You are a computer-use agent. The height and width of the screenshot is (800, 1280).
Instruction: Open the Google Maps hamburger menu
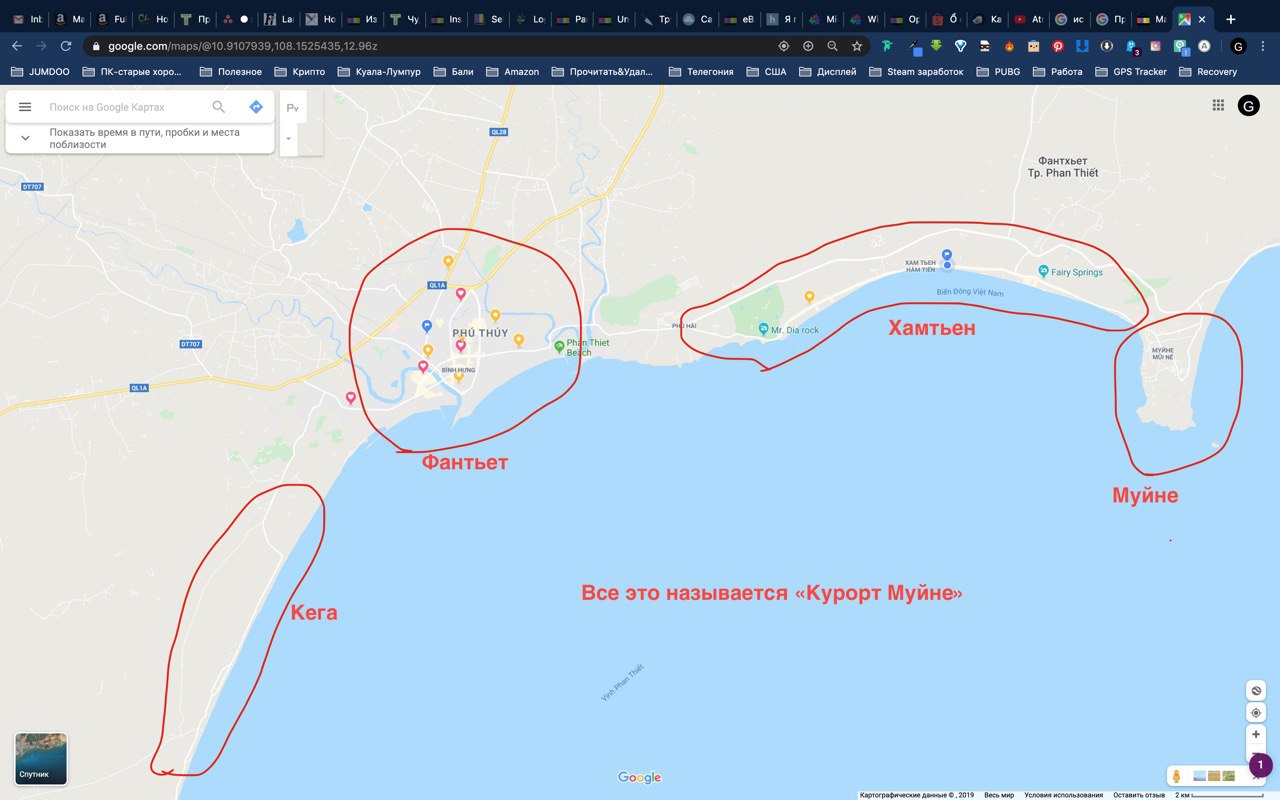pyautogui.click(x=25, y=107)
